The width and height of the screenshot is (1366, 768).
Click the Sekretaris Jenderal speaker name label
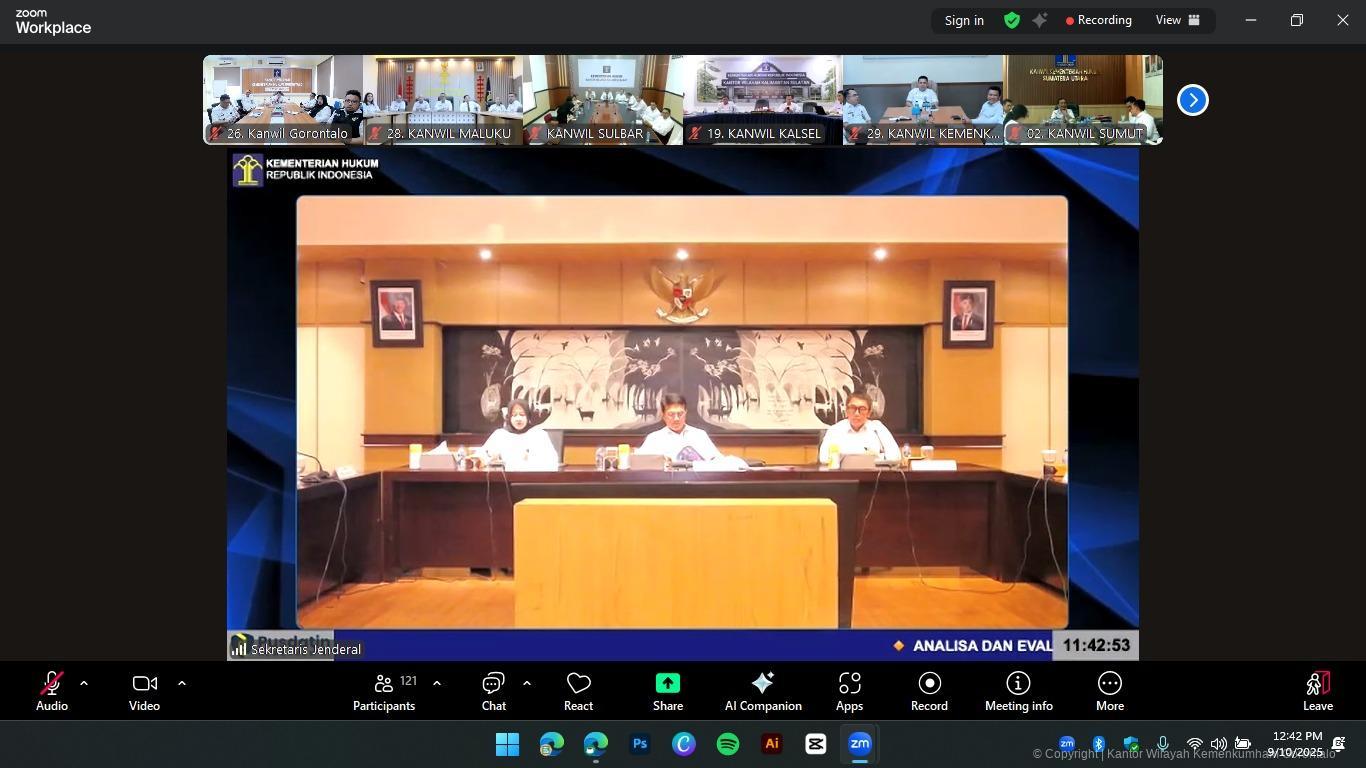[x=306, y=649]
